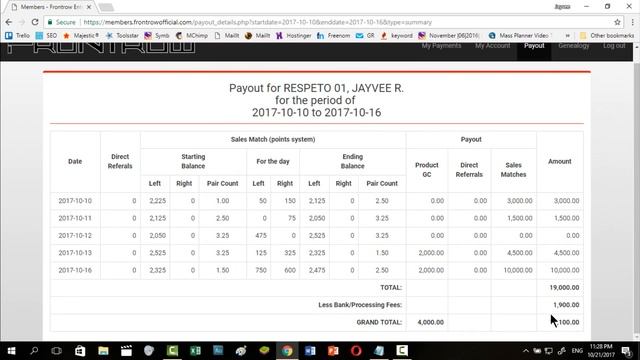The width and height of the screenshot is (640, 360).
Task: Open Excel from the taskbar
Action: click(x=195, y=351)
